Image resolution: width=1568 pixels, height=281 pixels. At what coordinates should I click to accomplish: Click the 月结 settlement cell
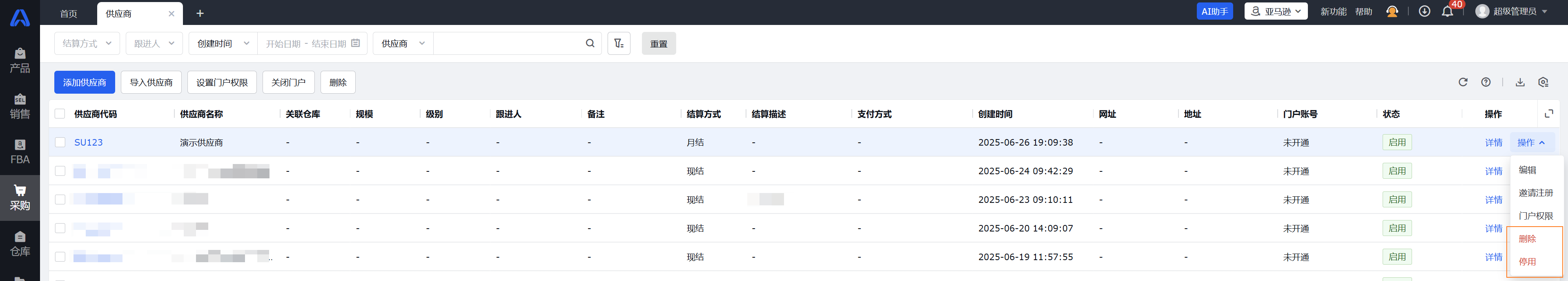(695, 142)
